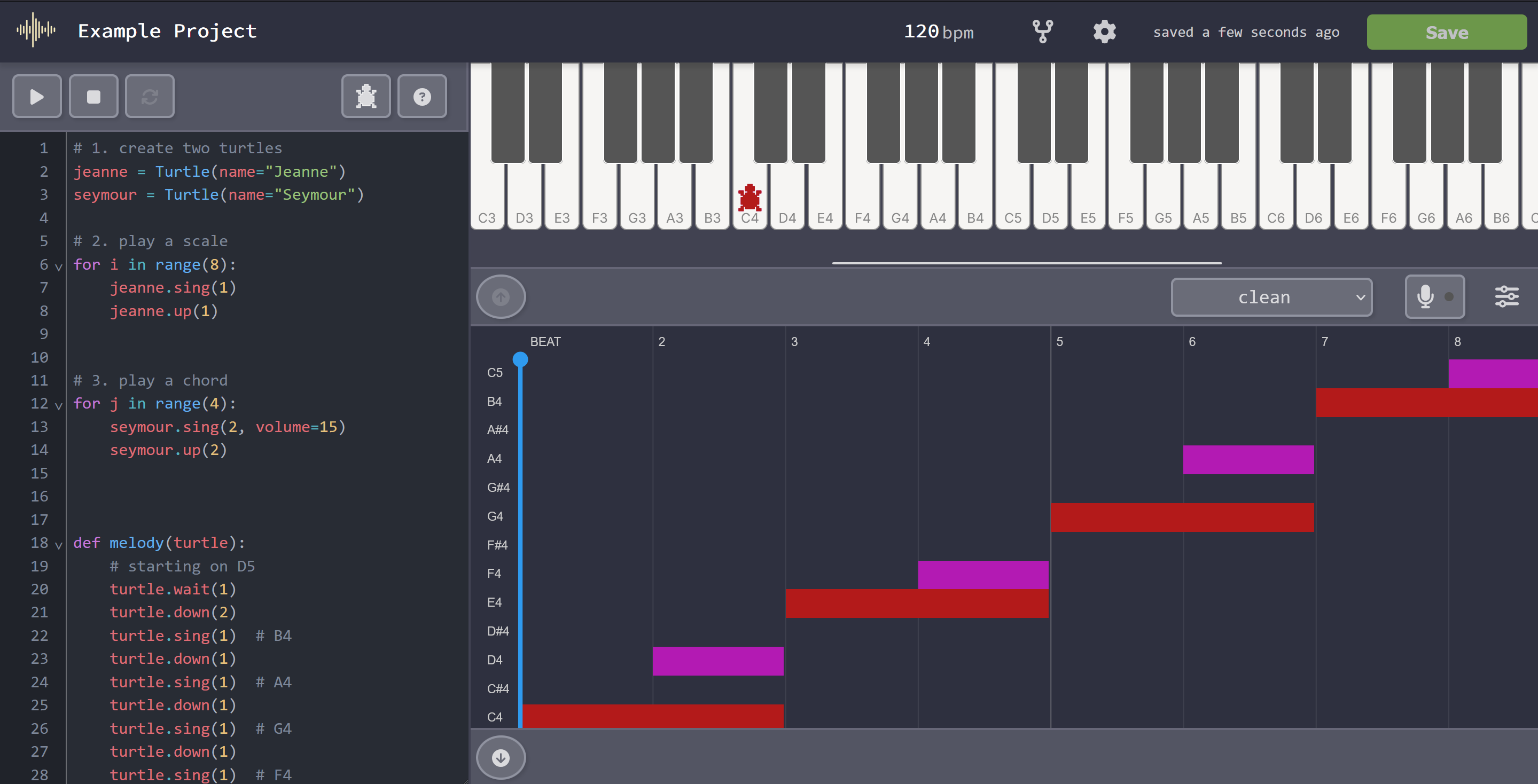Open the clean instrument dropdown
This screenshot has height=784, width=1538.
1271,296
